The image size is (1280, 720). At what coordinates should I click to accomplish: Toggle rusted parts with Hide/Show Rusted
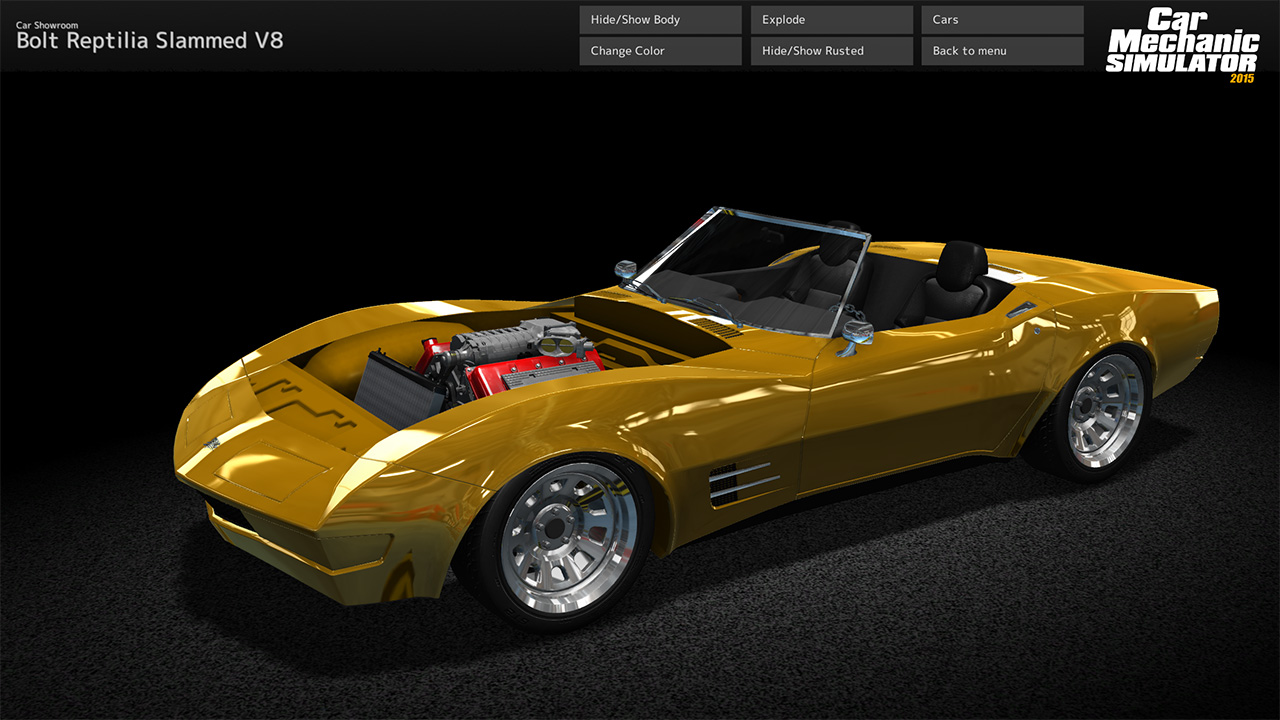[831, 50]
